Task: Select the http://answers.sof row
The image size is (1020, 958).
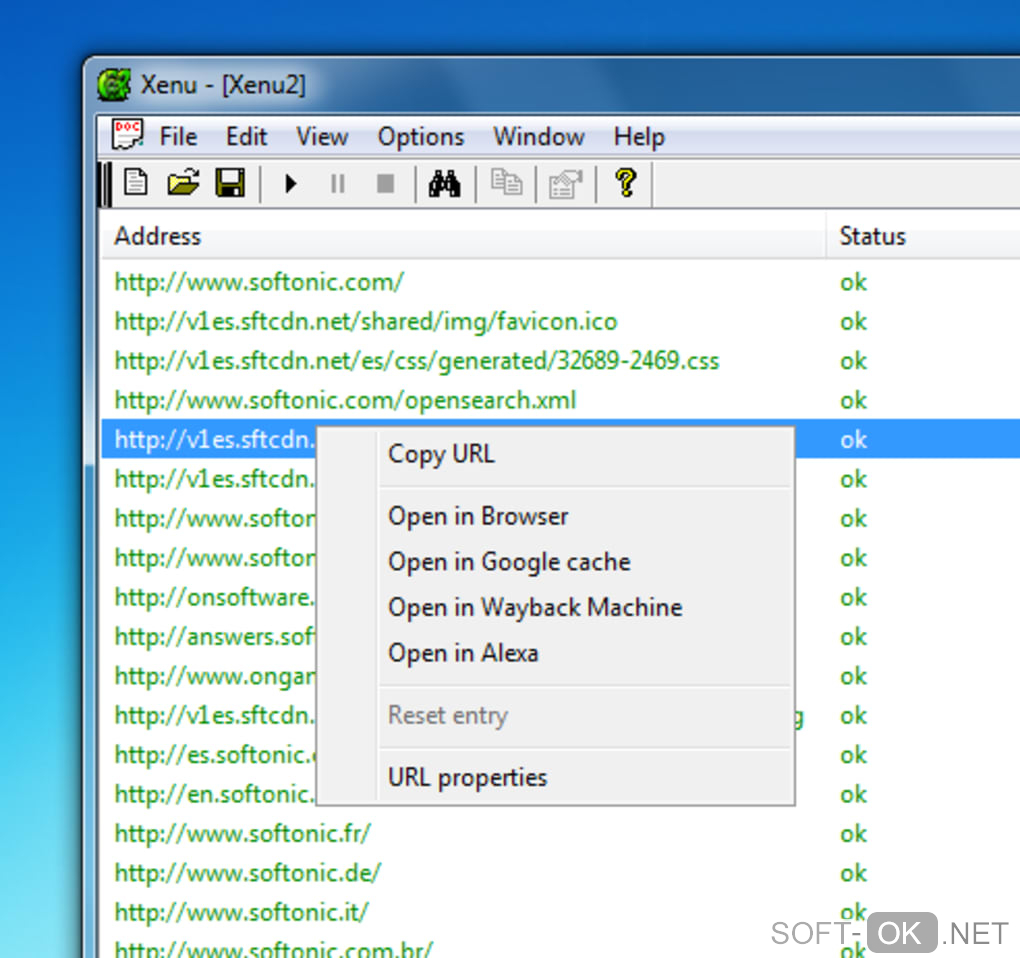Action: coord(215,637)
